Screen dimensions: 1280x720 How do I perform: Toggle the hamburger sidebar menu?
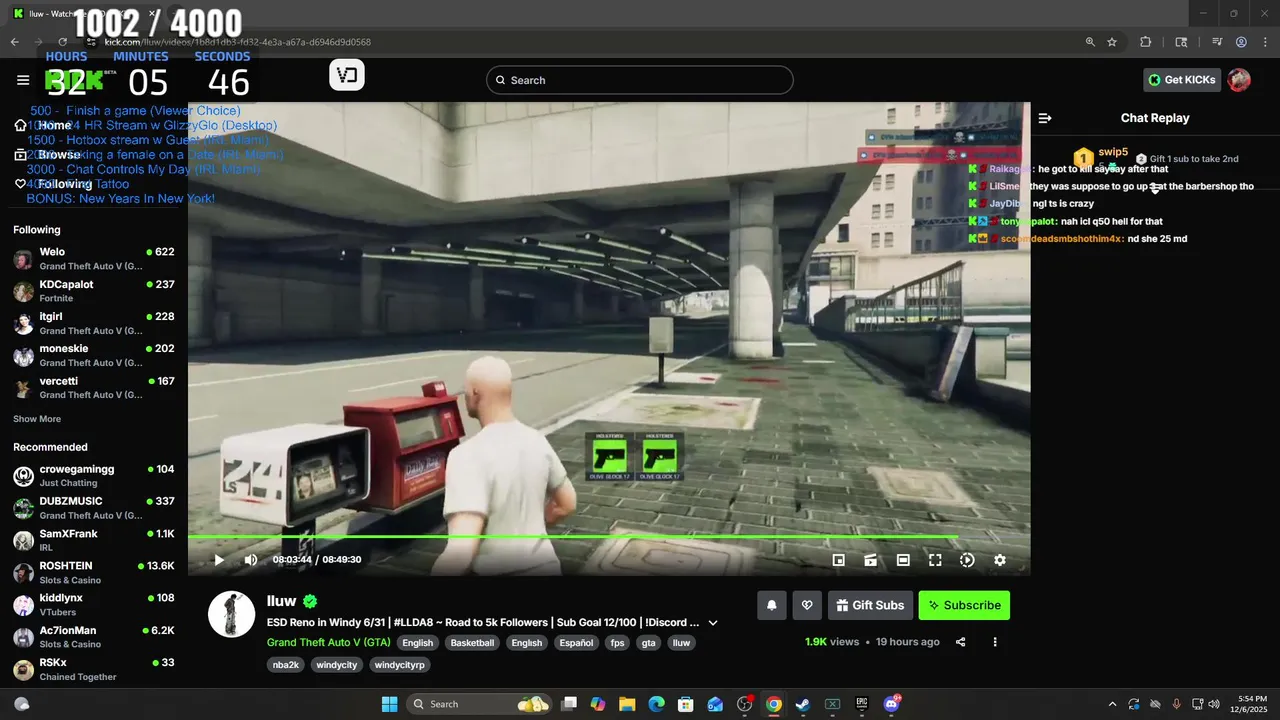[x=23, y=80]
